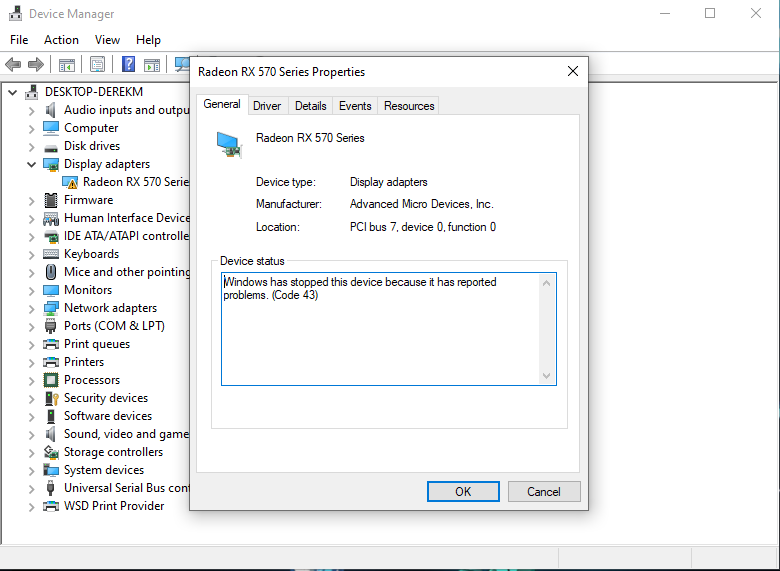Click the Processors category icon
Image resolution: width=780 pixels, height=571 pixels.
[x=51, y=380]
